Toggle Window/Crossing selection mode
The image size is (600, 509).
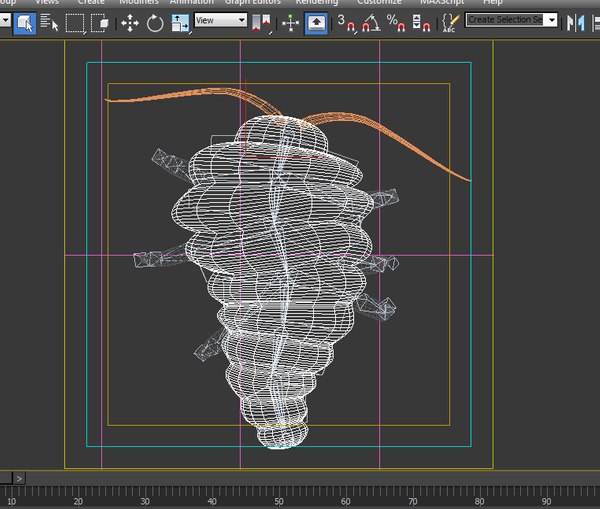pyautogui.click(x=100, y=23)
